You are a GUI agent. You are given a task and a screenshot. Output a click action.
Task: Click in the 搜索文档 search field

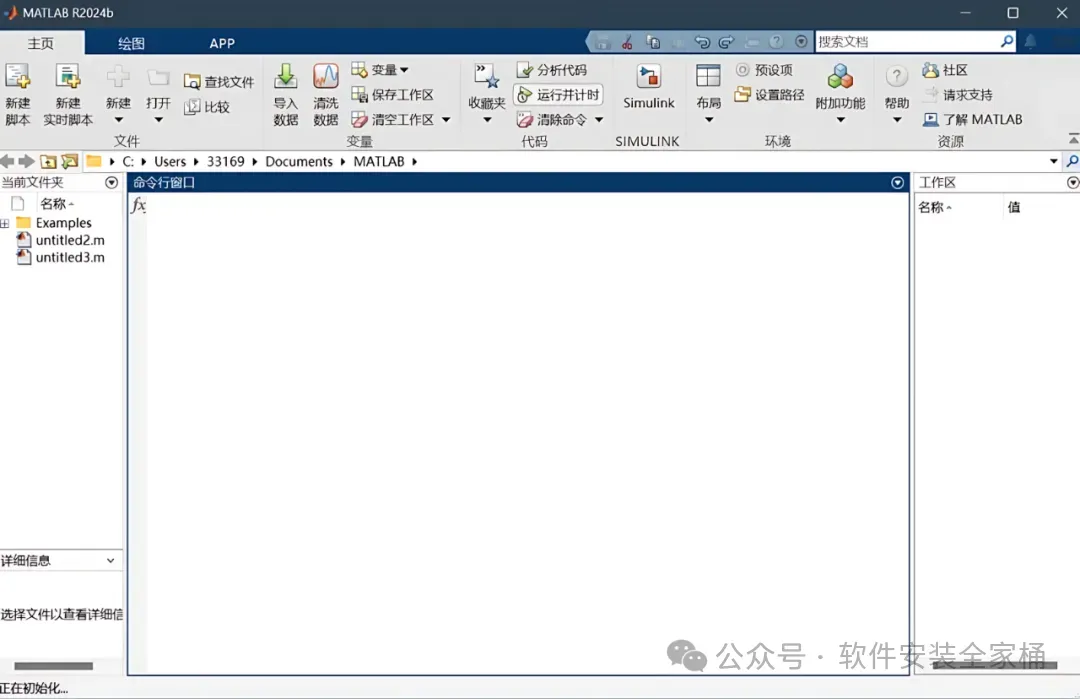click(907, 41)
